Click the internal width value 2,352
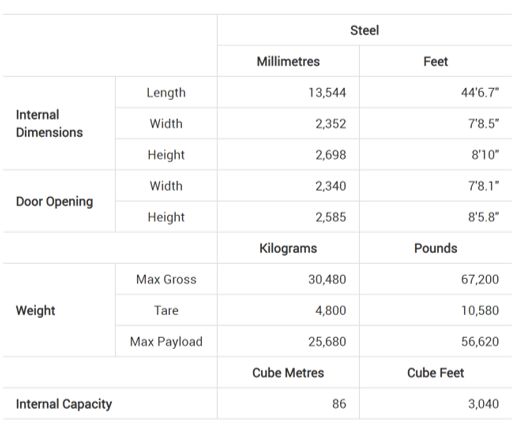This screenshot has height=432, width=524. [331, 124]
